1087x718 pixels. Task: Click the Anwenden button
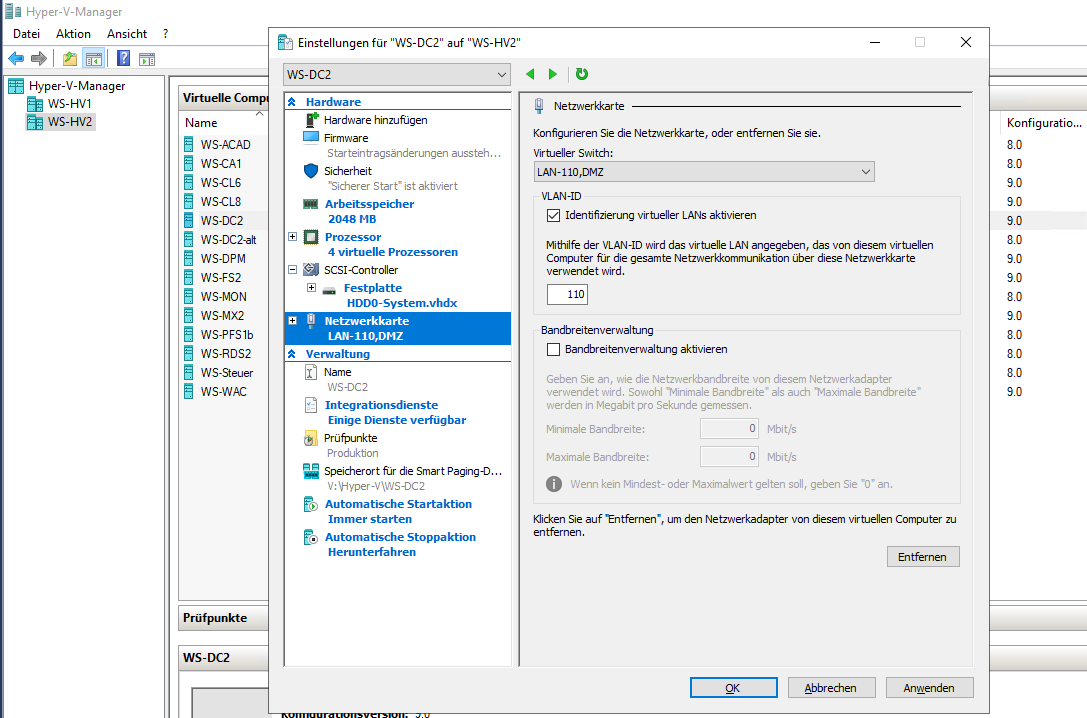929,688
